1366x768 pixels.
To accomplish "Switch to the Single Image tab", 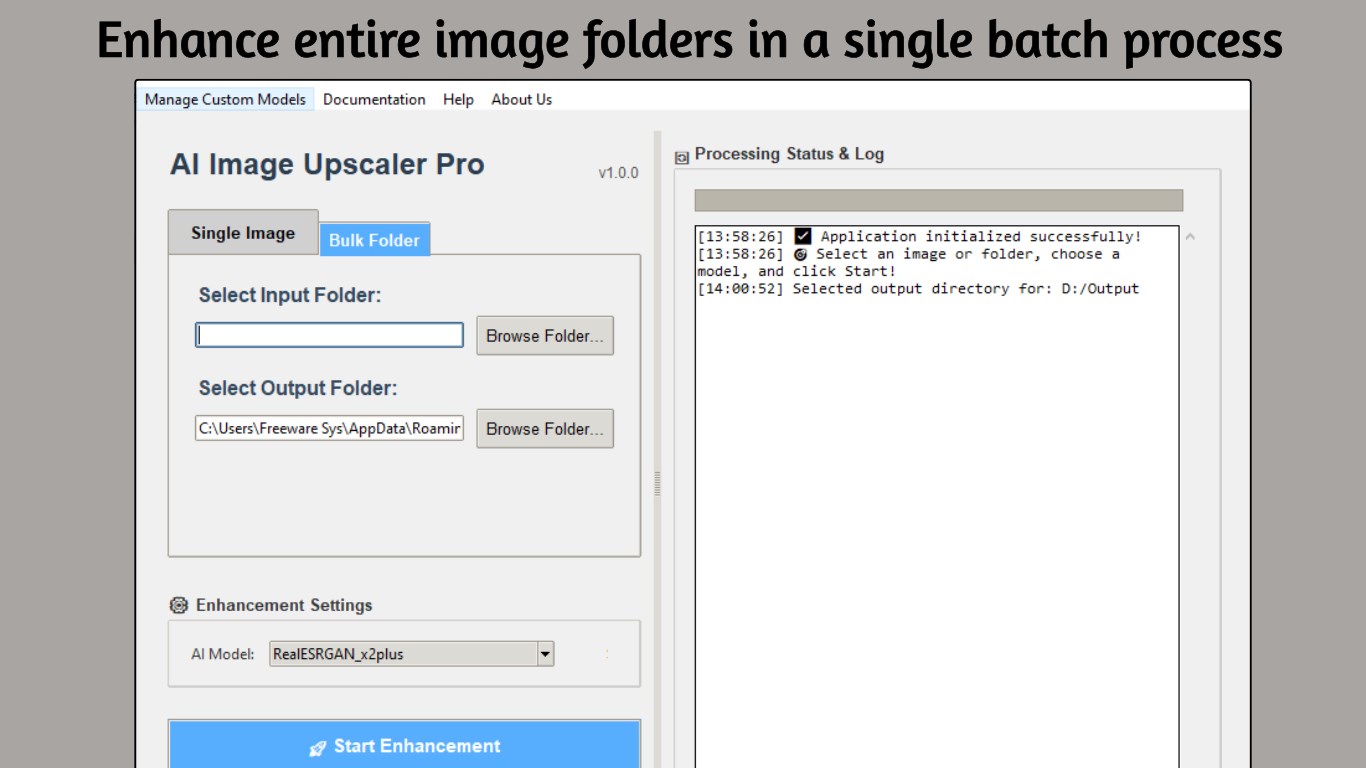I will [x=242, y=232].
